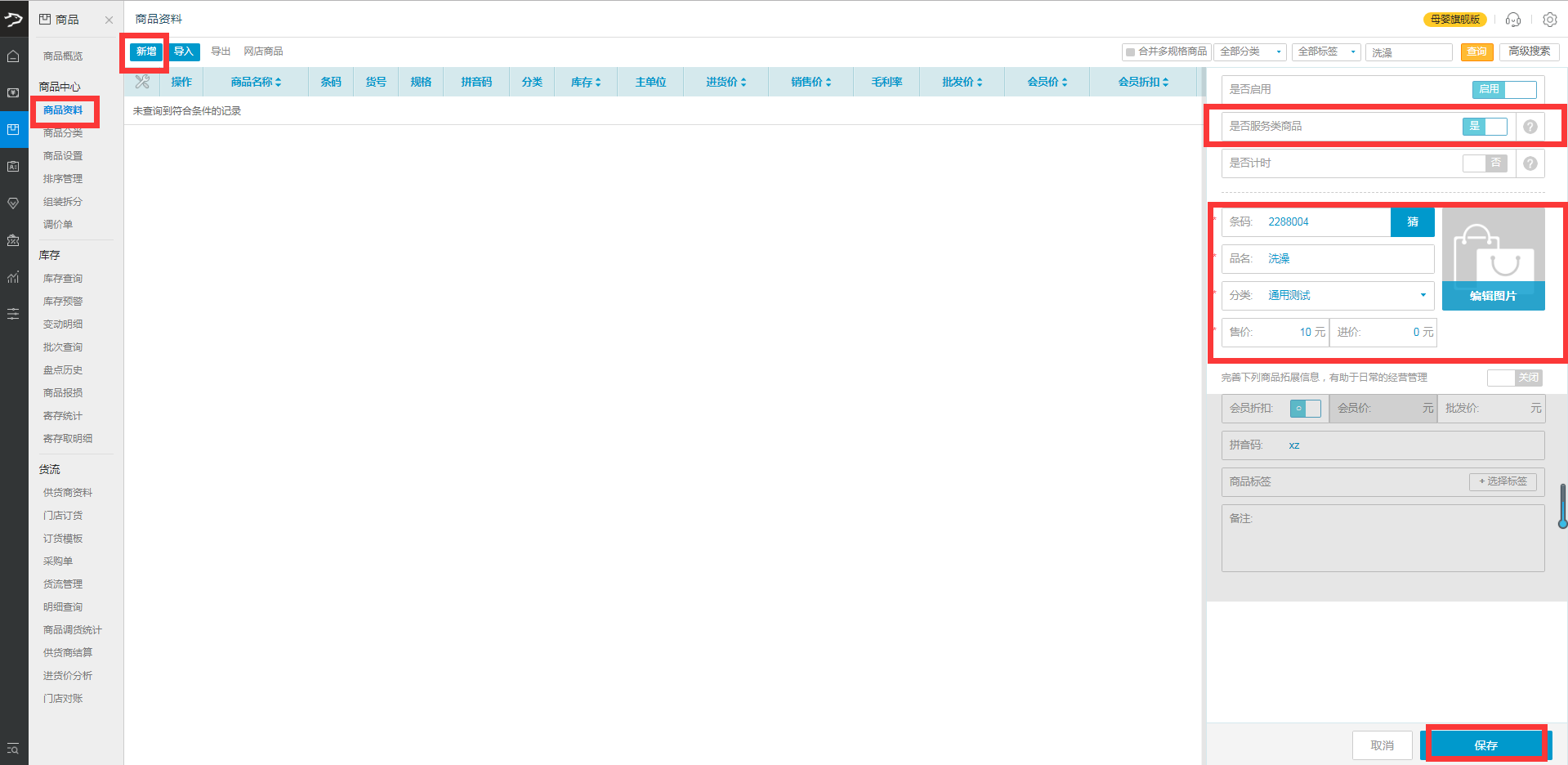Image resolution: width=1568 pixels, height=765 pixels.
Task: Click help icon beside 是否服务类商品
Action: tap(1530, 127)
